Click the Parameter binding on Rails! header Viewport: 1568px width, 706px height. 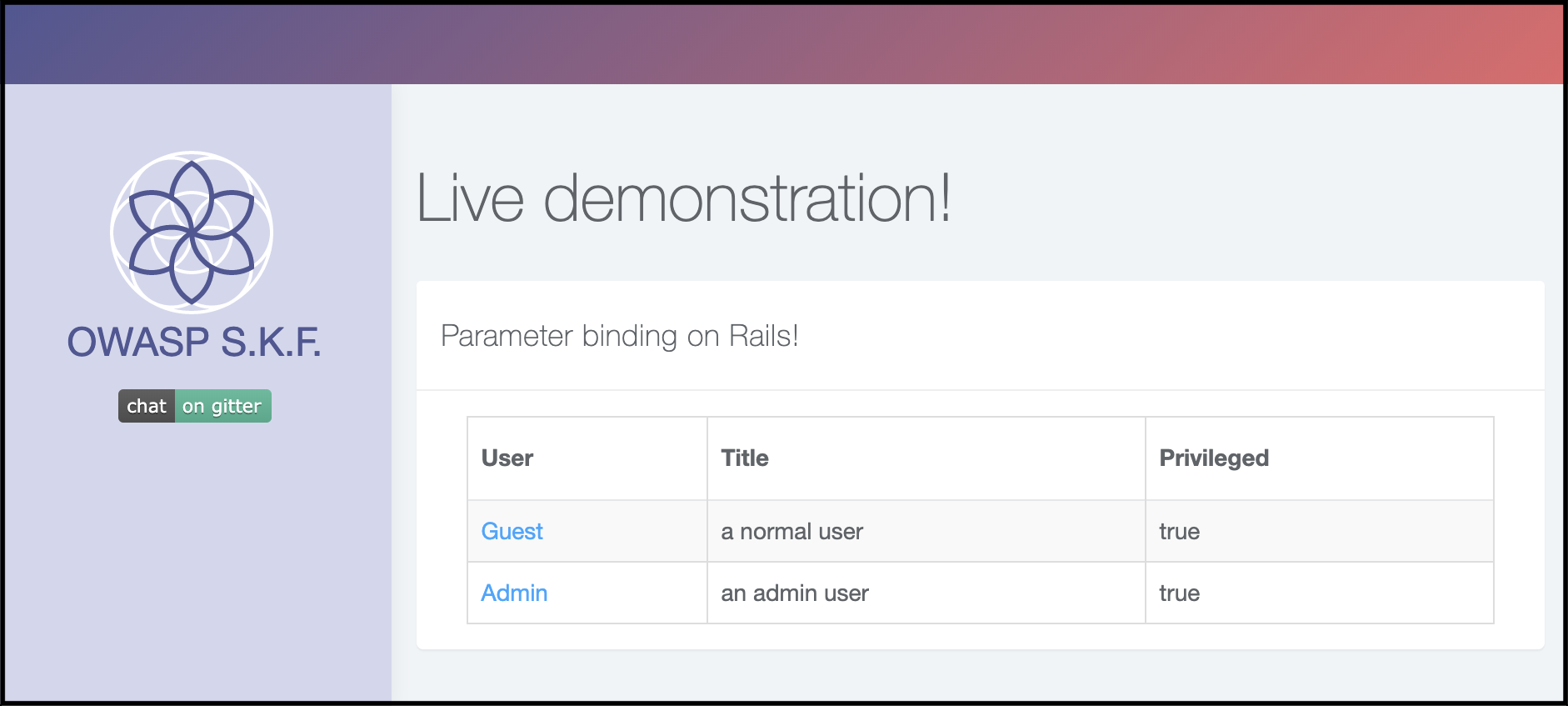coord(619,336)
